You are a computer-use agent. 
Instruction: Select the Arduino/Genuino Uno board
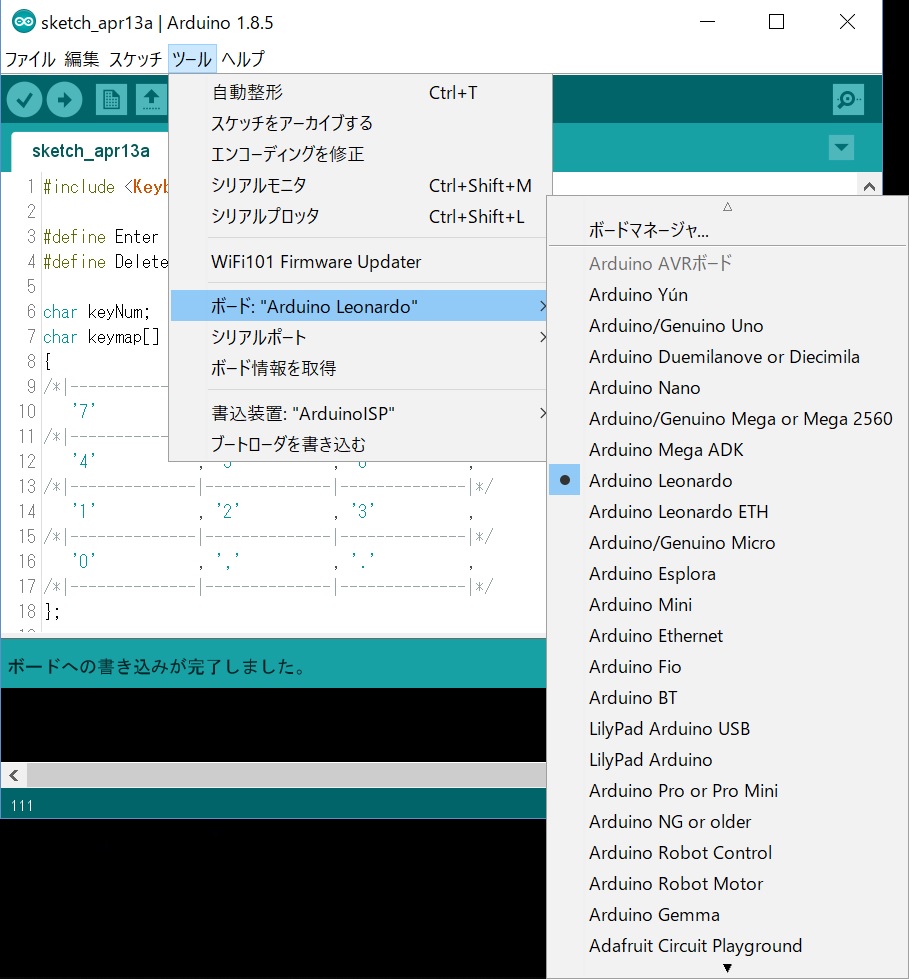point(727,325)
